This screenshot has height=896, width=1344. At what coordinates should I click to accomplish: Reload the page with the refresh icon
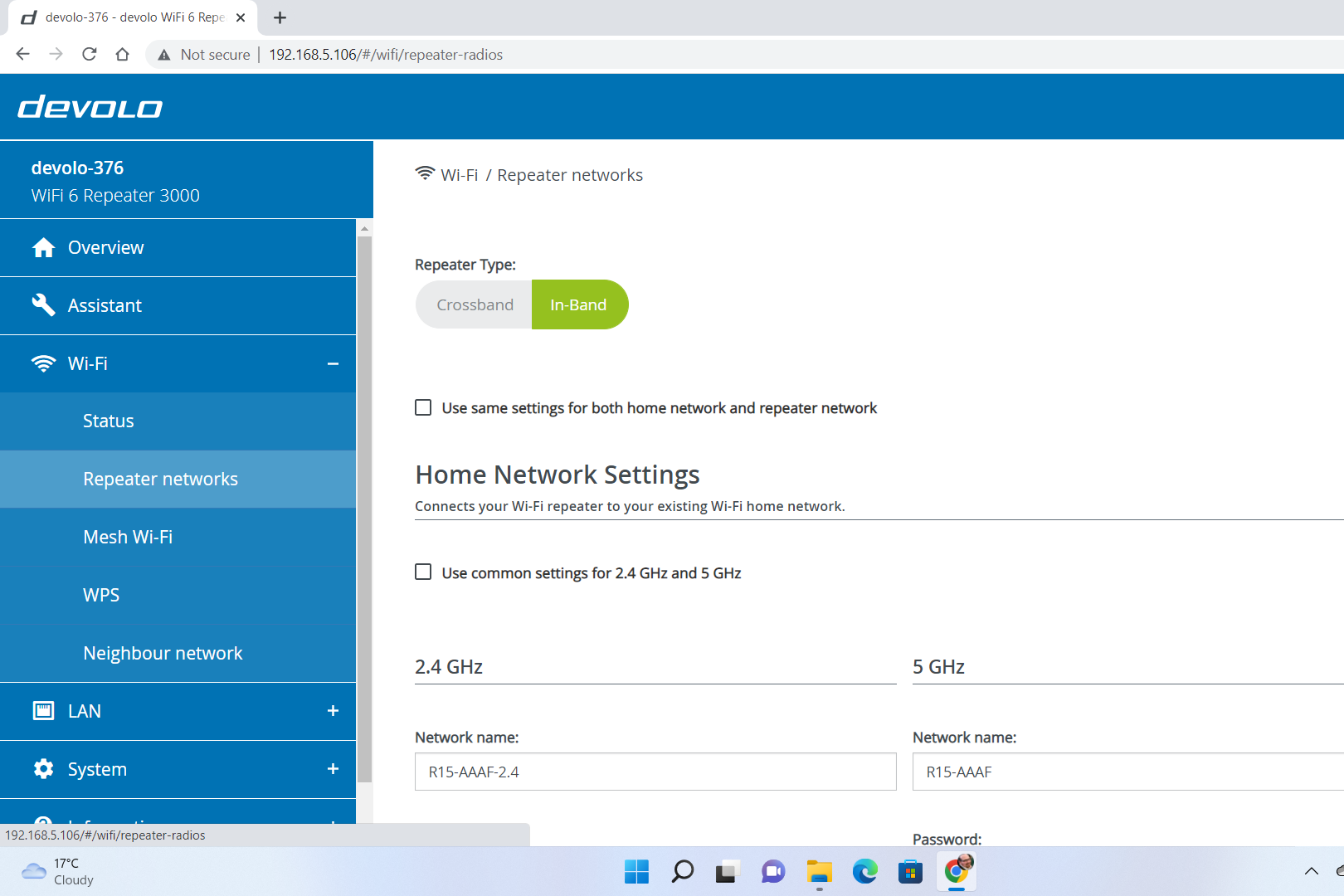(89, 54)
